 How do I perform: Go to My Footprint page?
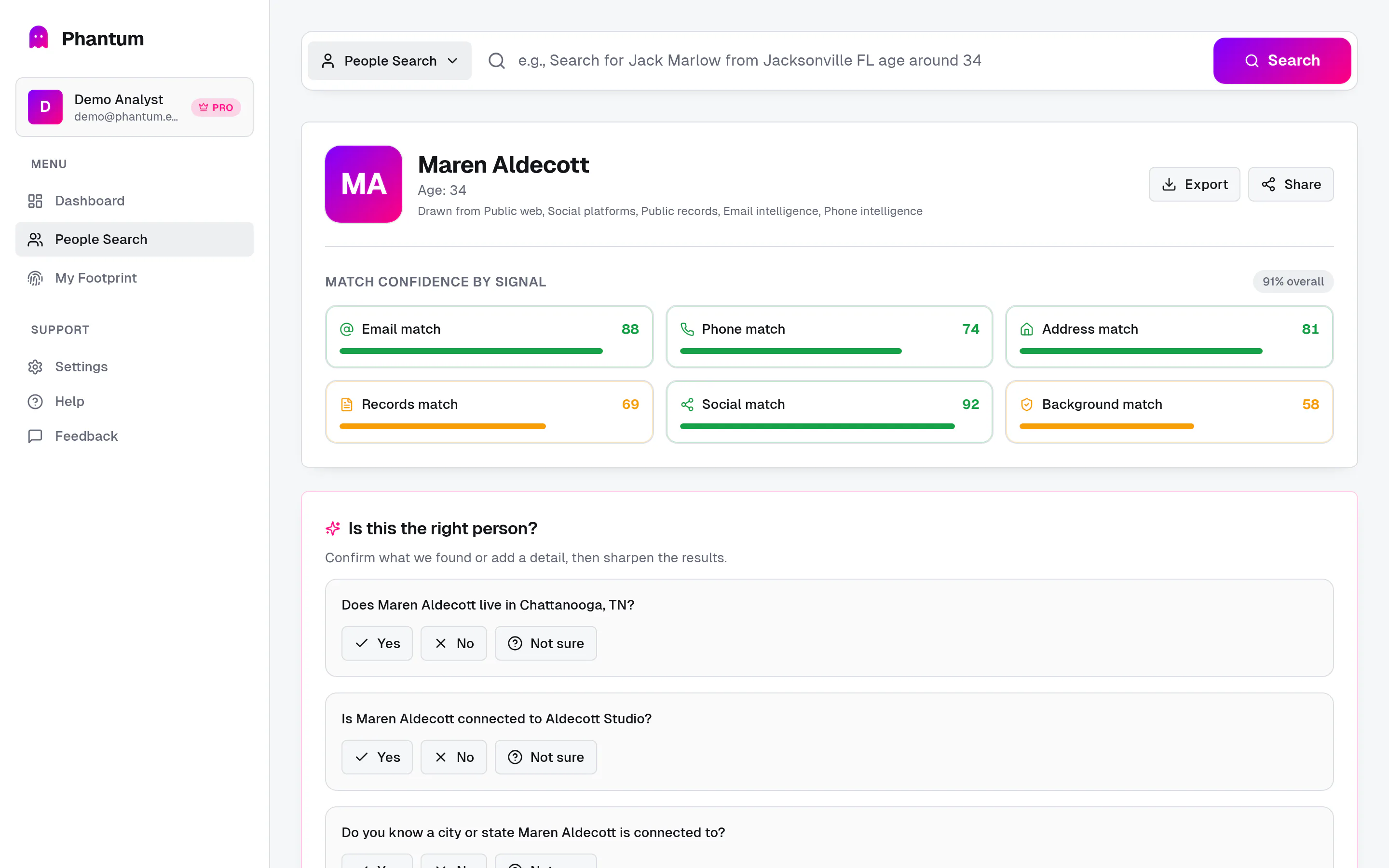tap(134, 278)
